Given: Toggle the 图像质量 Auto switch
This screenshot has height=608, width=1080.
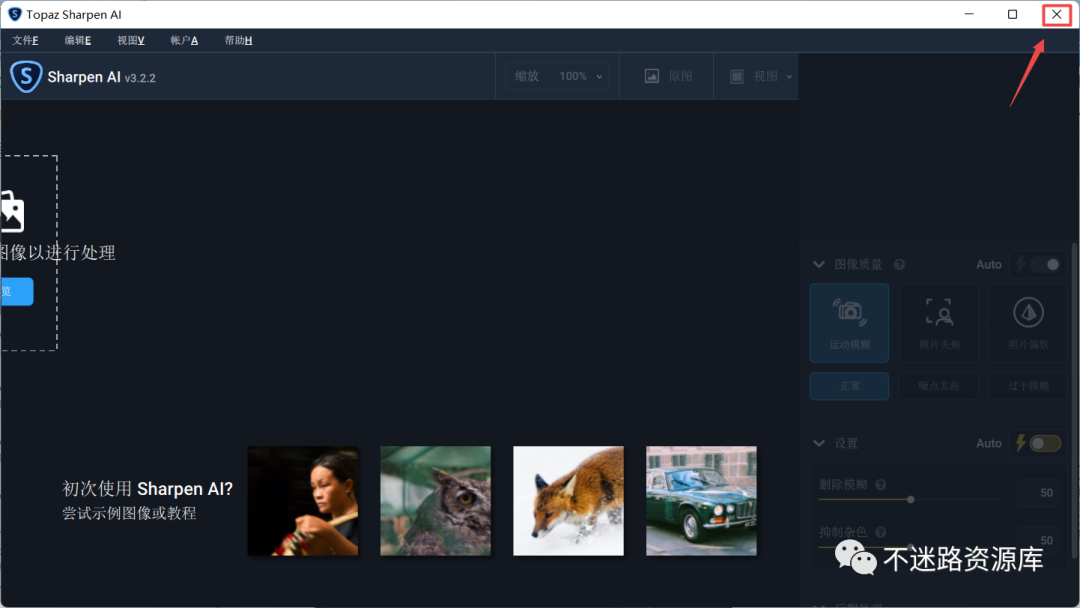Looking at the screenshot, I should pyautogui.click(x=1045, y=264).
